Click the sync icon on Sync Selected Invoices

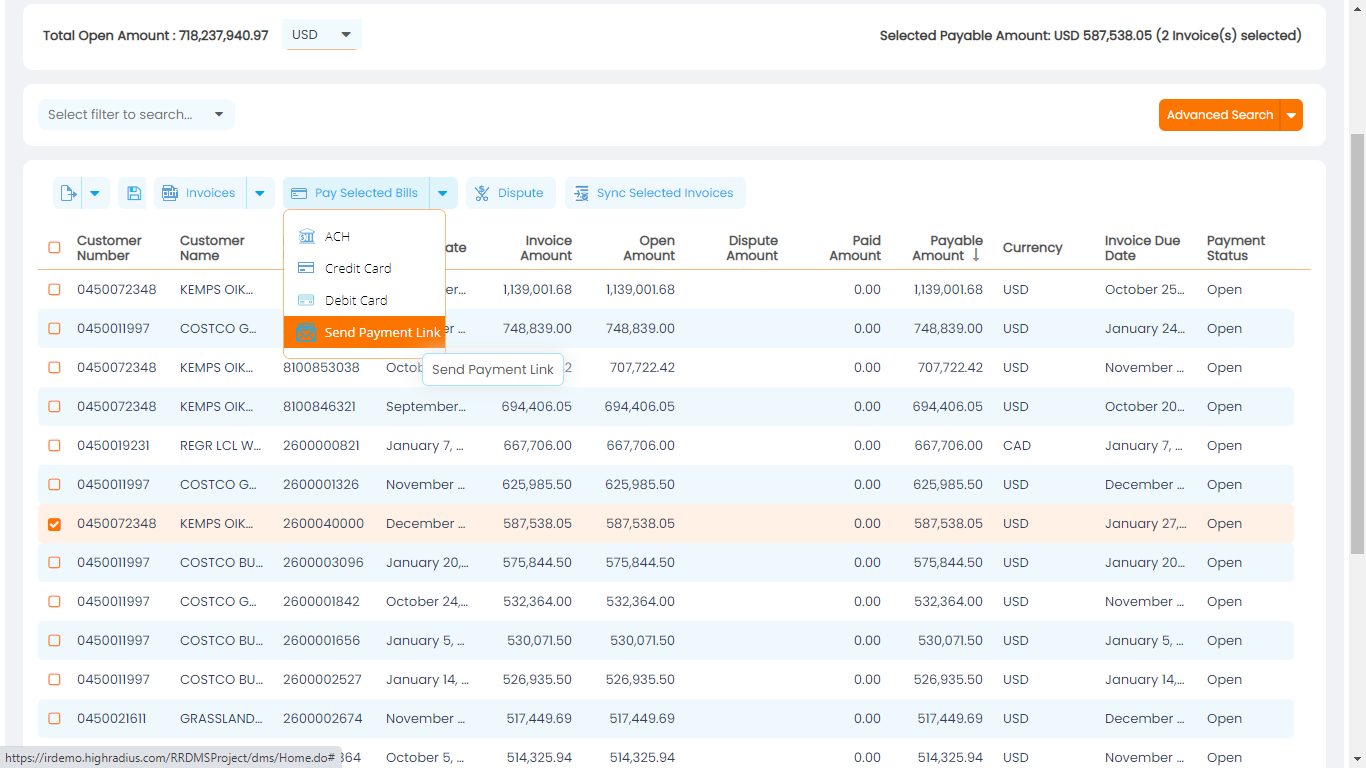pos(581,192)
